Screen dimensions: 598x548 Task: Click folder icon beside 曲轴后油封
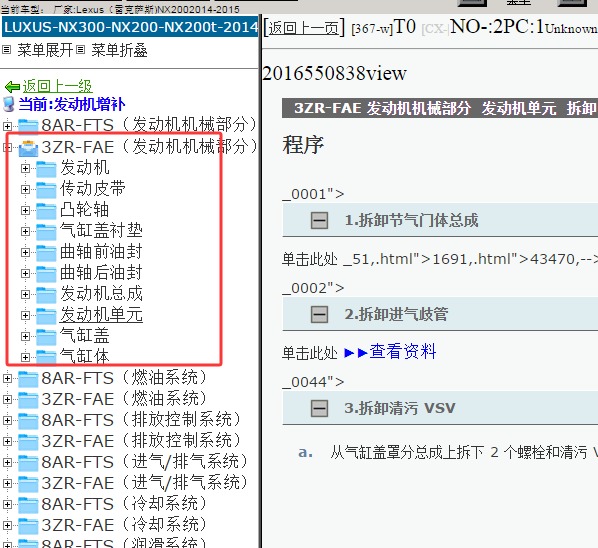point(46,273)
